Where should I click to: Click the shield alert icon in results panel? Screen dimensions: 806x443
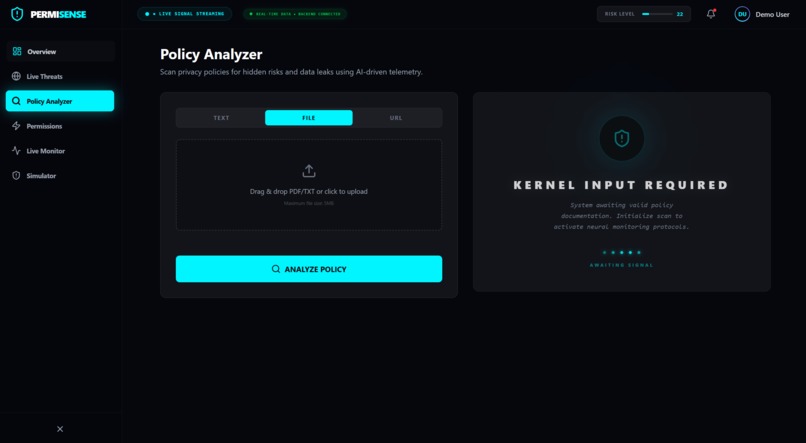[622, 138]
